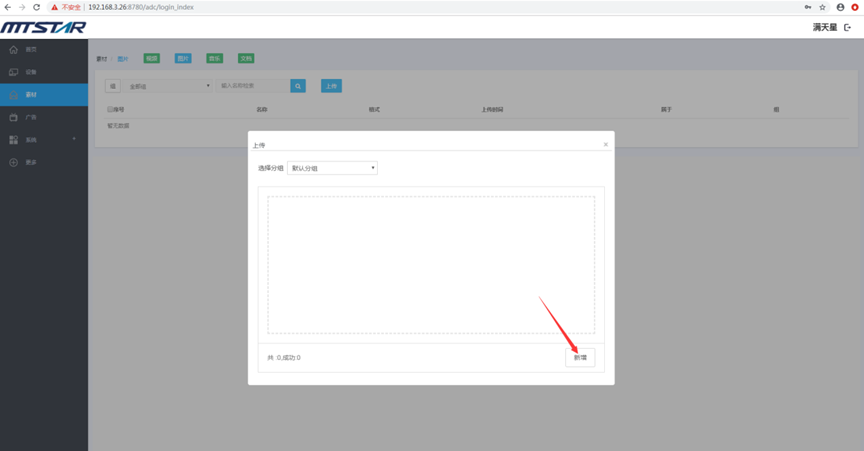
Task: Click the logout icon next to 满天星
Action: (x=848, y=28)
